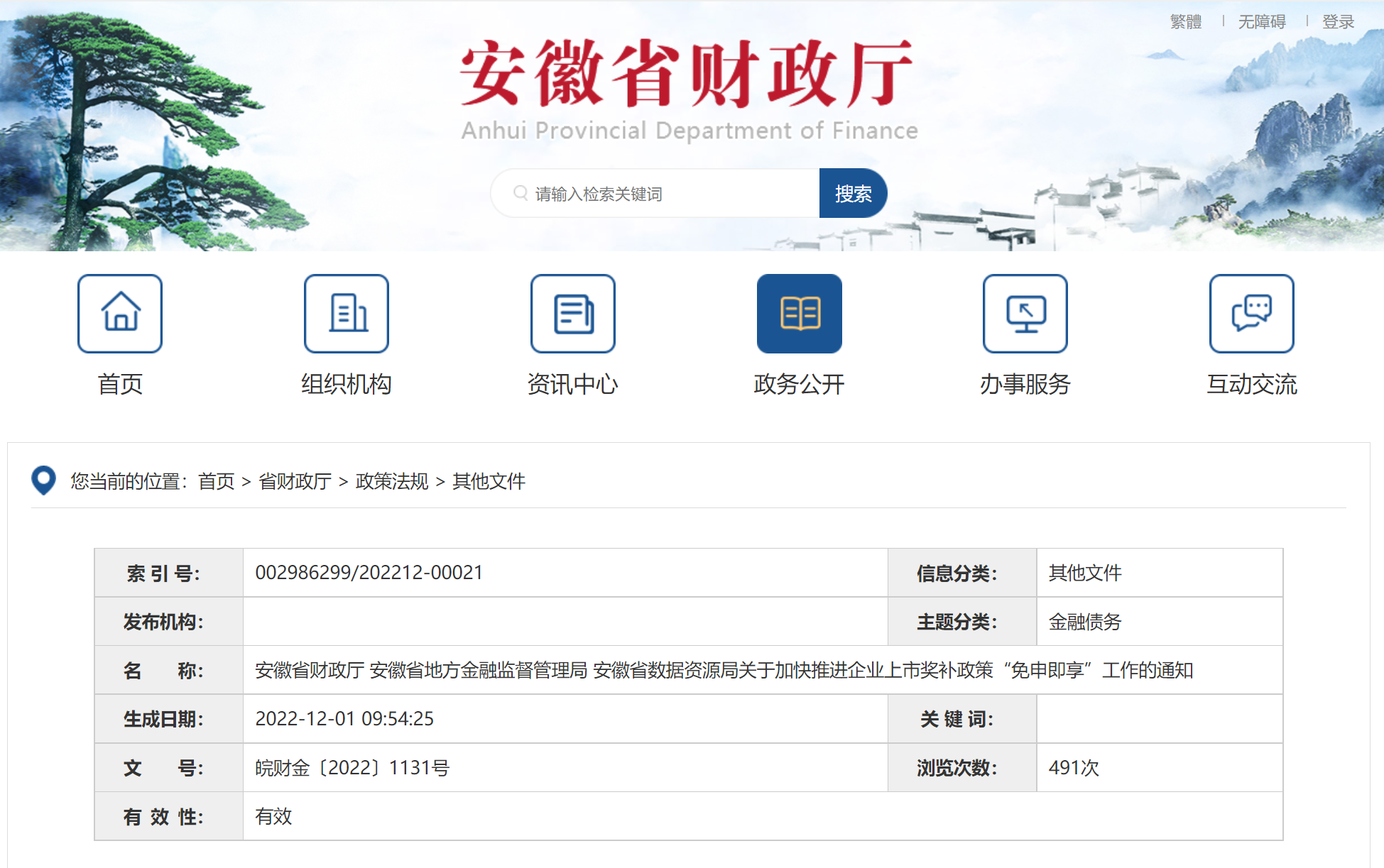The image size is (1384, 868).
Task: Focus the 请输入检索关键词 search field
Action: [x=668, y=194]
